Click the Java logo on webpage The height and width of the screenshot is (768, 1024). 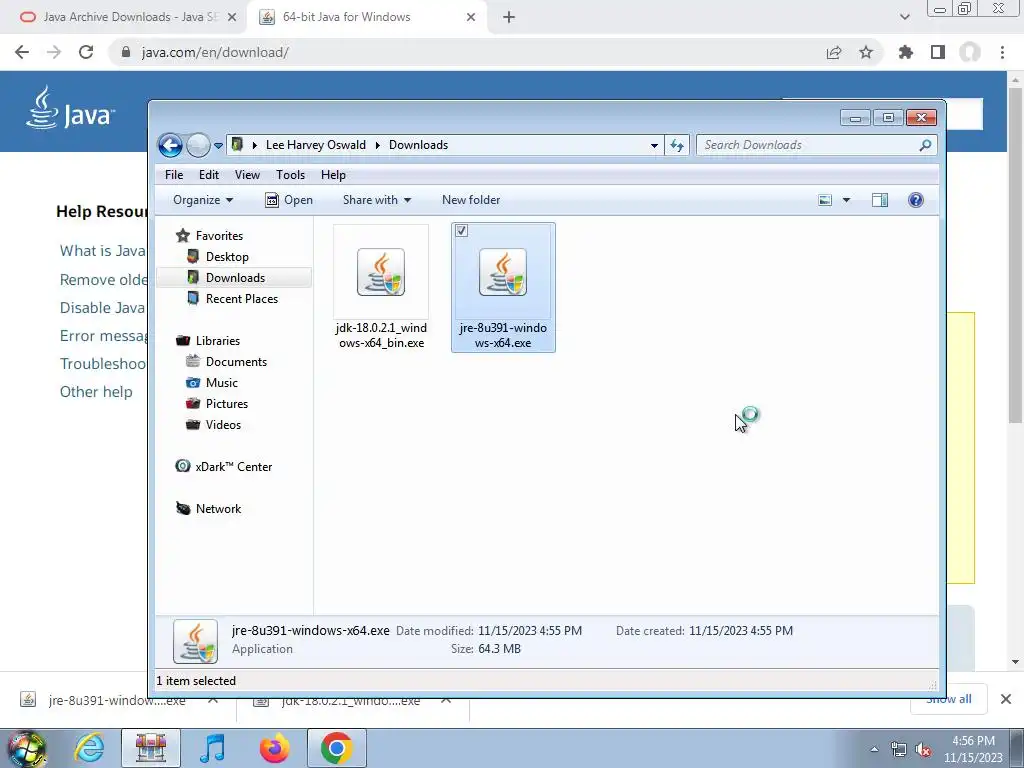coord(71,108)
